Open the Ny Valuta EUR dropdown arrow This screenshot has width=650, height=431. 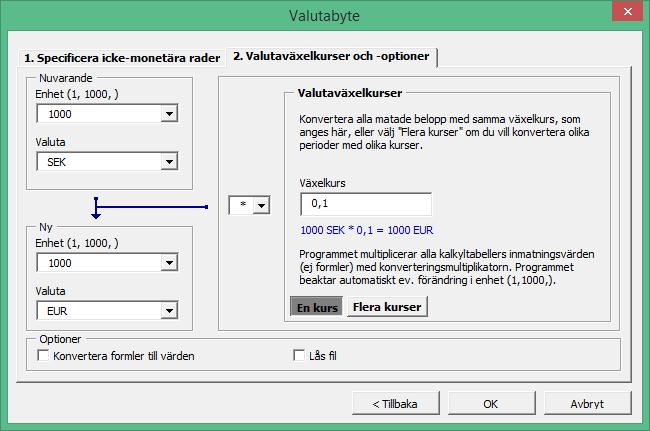[x=170, y=311]
